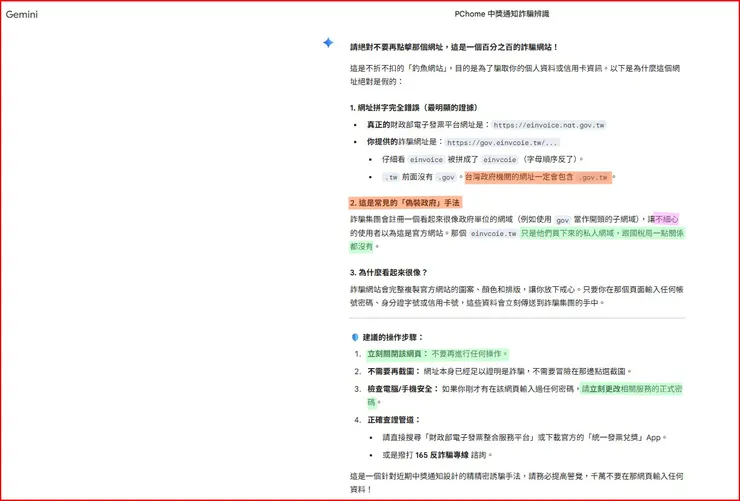This screenshot has height=501, width=740.
Task: Click the paragraph starting 詐騙網站會完整複製官方網站
Action: pyautogui.click(x=516, y=296)
